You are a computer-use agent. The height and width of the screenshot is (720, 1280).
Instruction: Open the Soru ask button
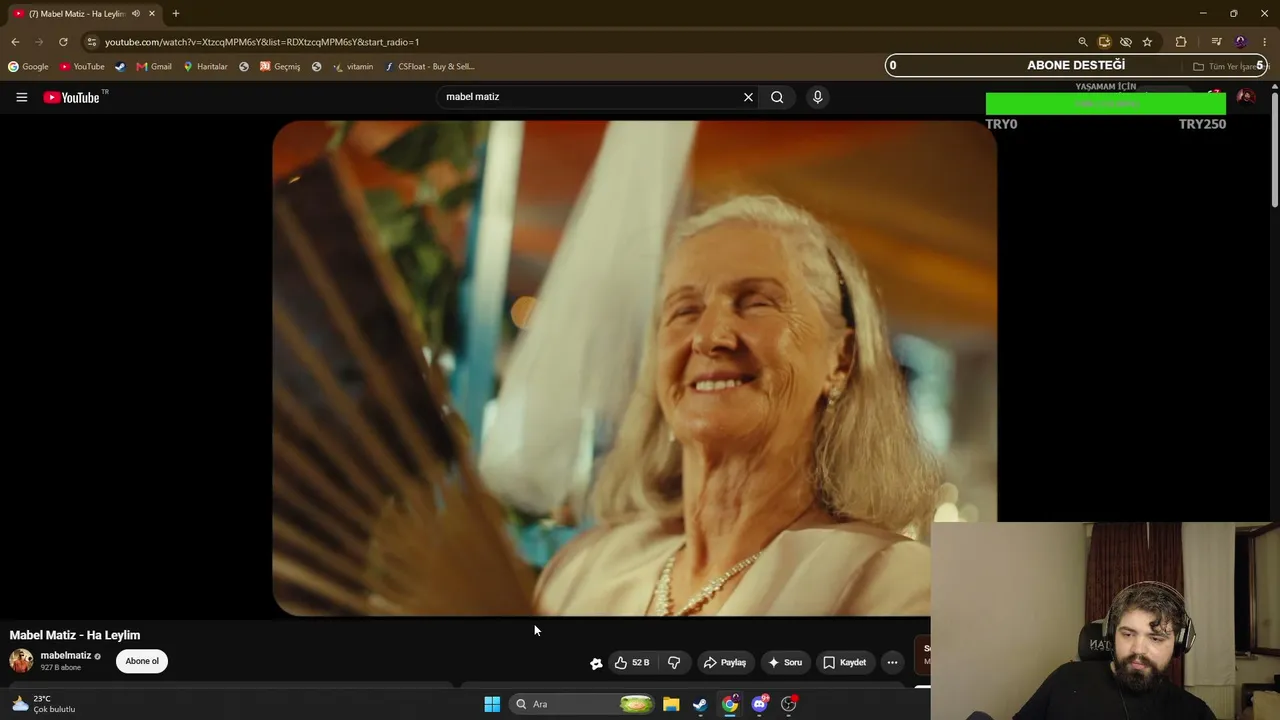(x=785, y=662)
